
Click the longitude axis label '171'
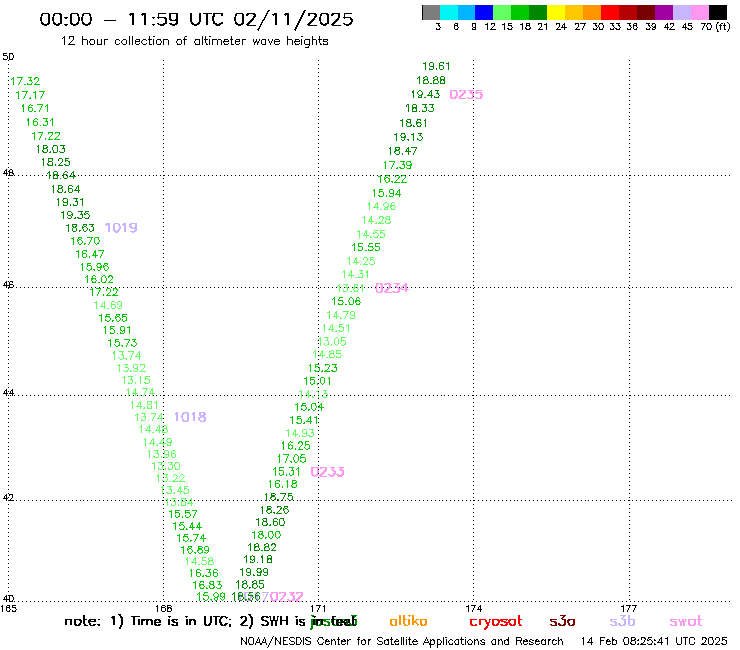[x=318, y=608]
